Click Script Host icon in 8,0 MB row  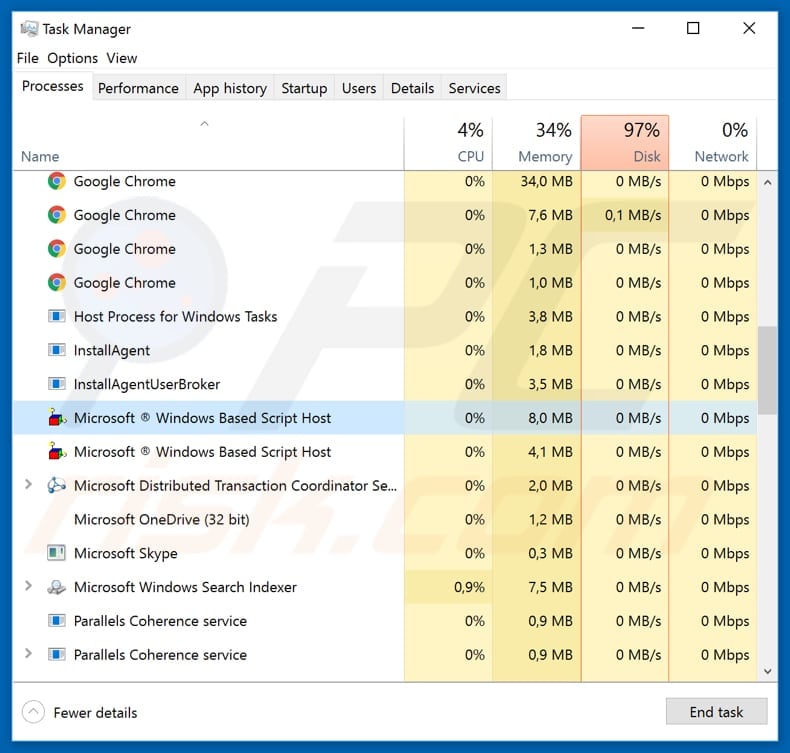coord(57,417)
